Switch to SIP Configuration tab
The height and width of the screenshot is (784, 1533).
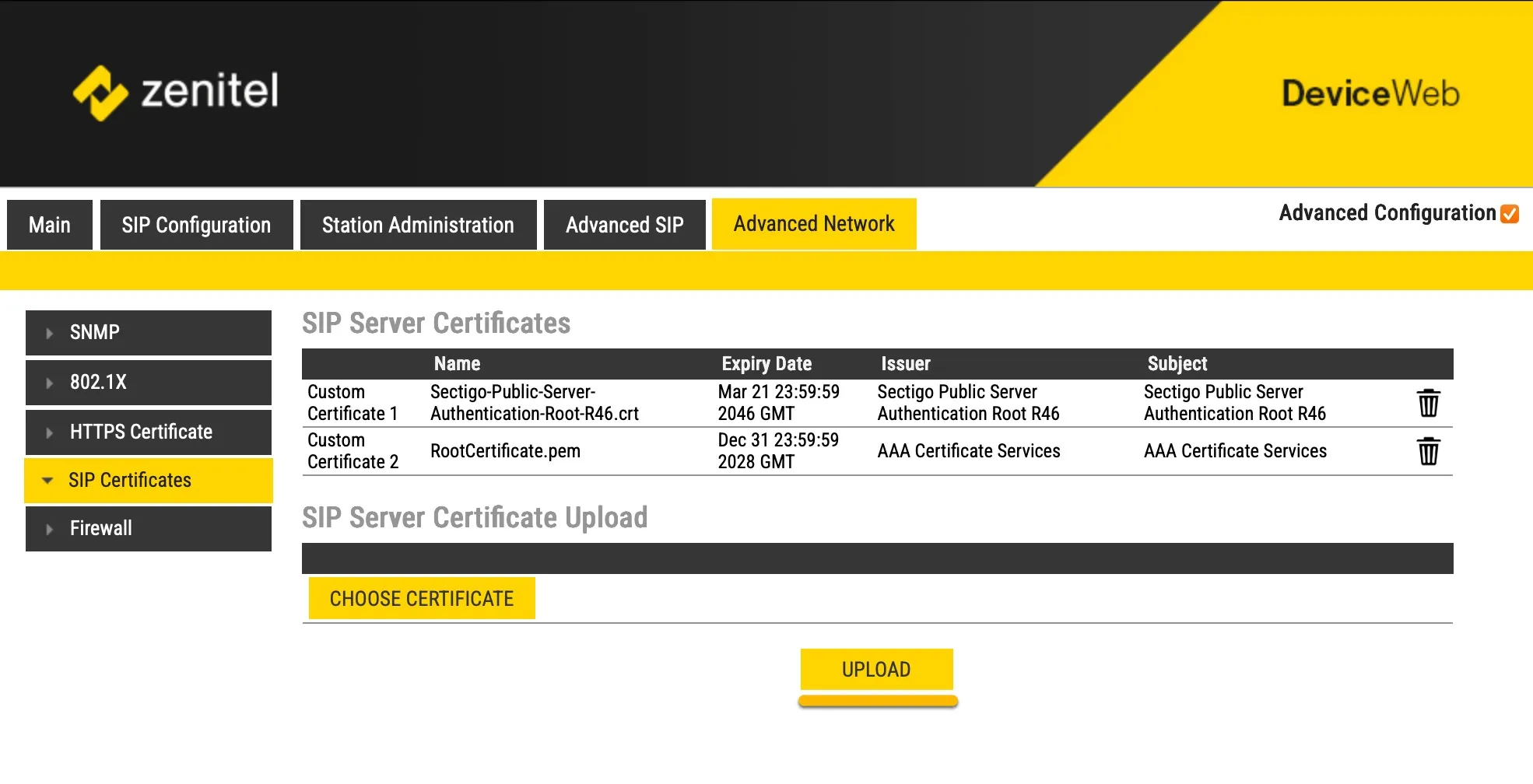pos(196,225)
